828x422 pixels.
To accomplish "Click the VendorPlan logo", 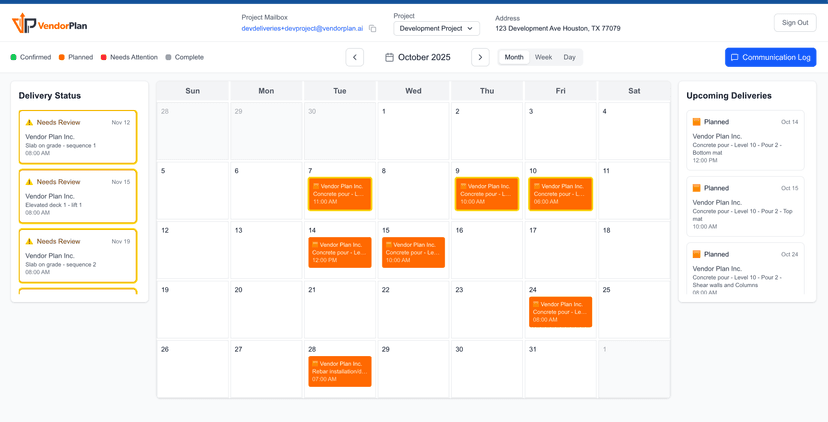I will coord(50,23).
